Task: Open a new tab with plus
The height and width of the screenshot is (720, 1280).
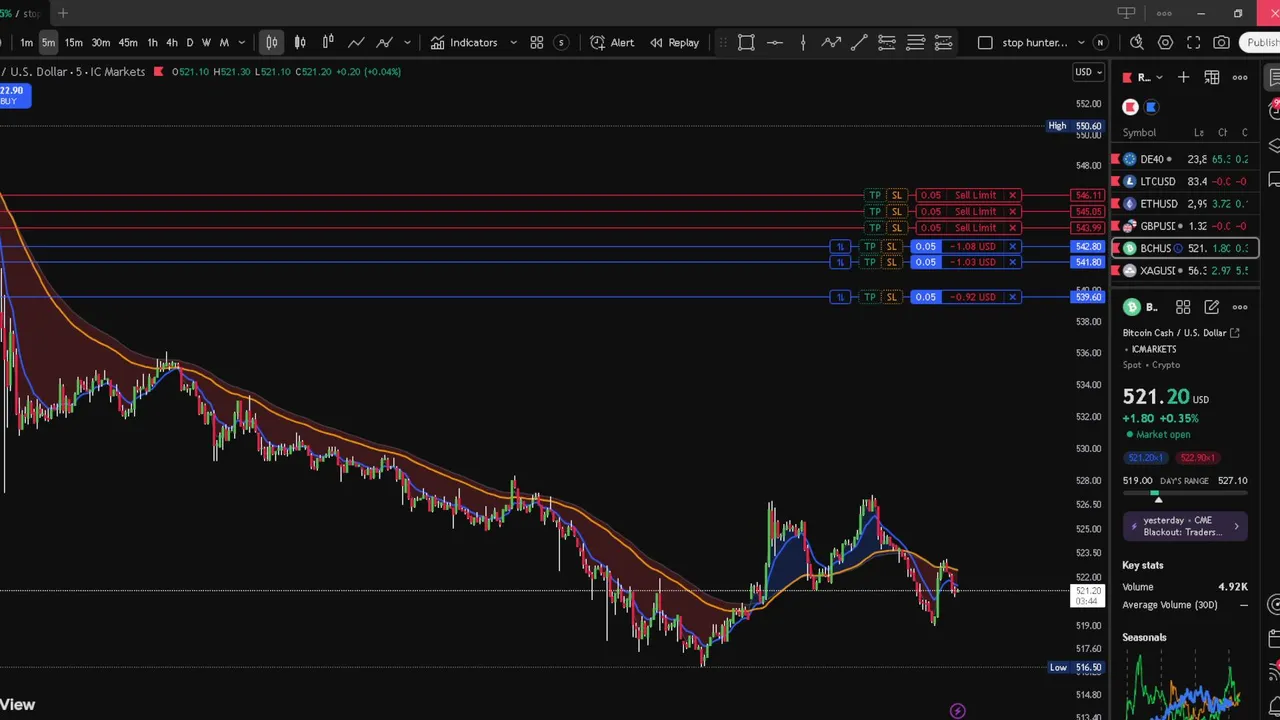Action: (63, 13)
